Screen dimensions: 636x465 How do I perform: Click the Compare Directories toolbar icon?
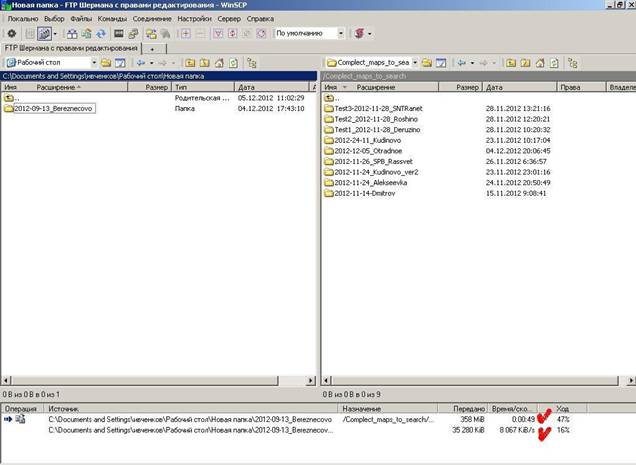[72, 34]
